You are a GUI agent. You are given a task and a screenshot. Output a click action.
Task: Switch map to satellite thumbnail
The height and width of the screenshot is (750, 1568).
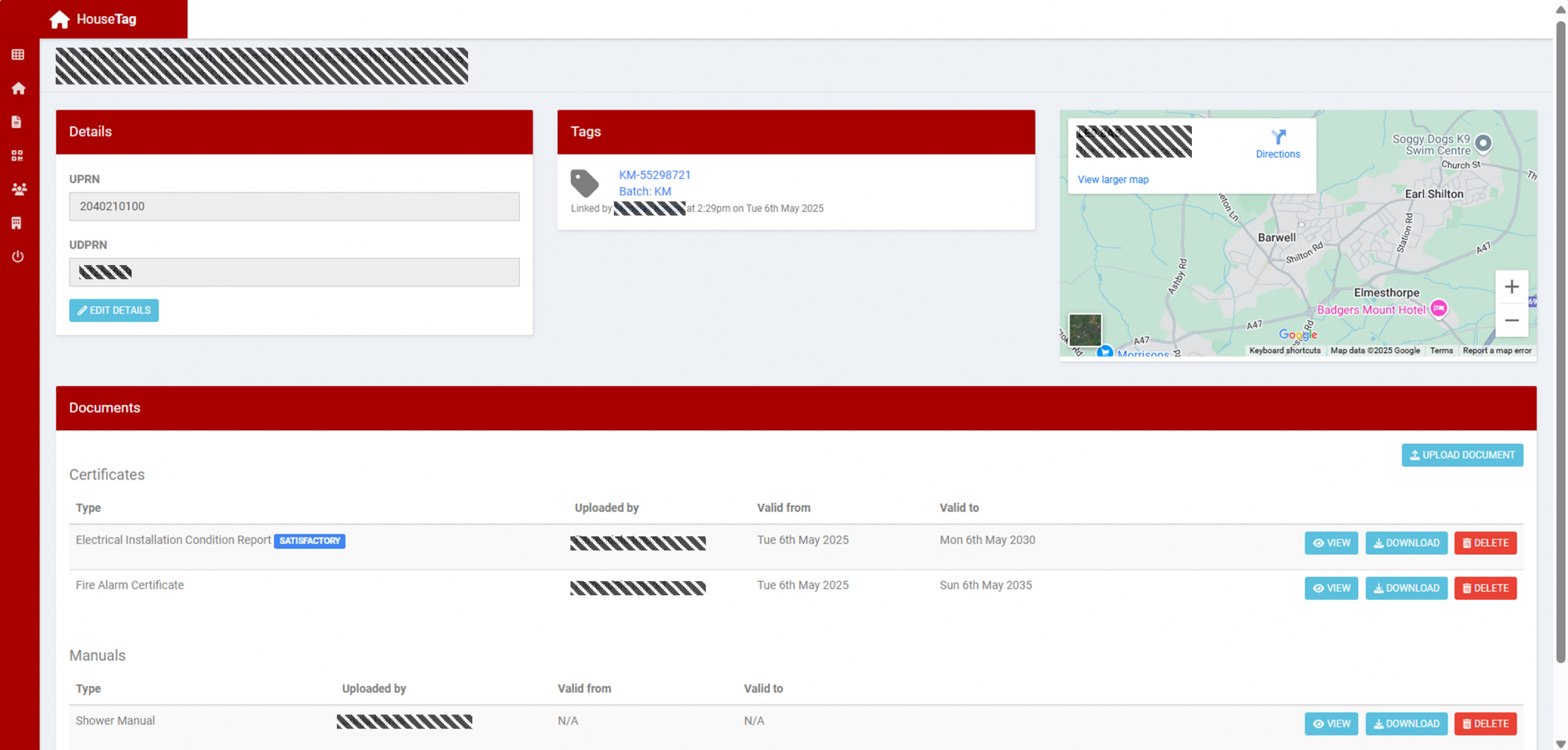coord(1085,331)
